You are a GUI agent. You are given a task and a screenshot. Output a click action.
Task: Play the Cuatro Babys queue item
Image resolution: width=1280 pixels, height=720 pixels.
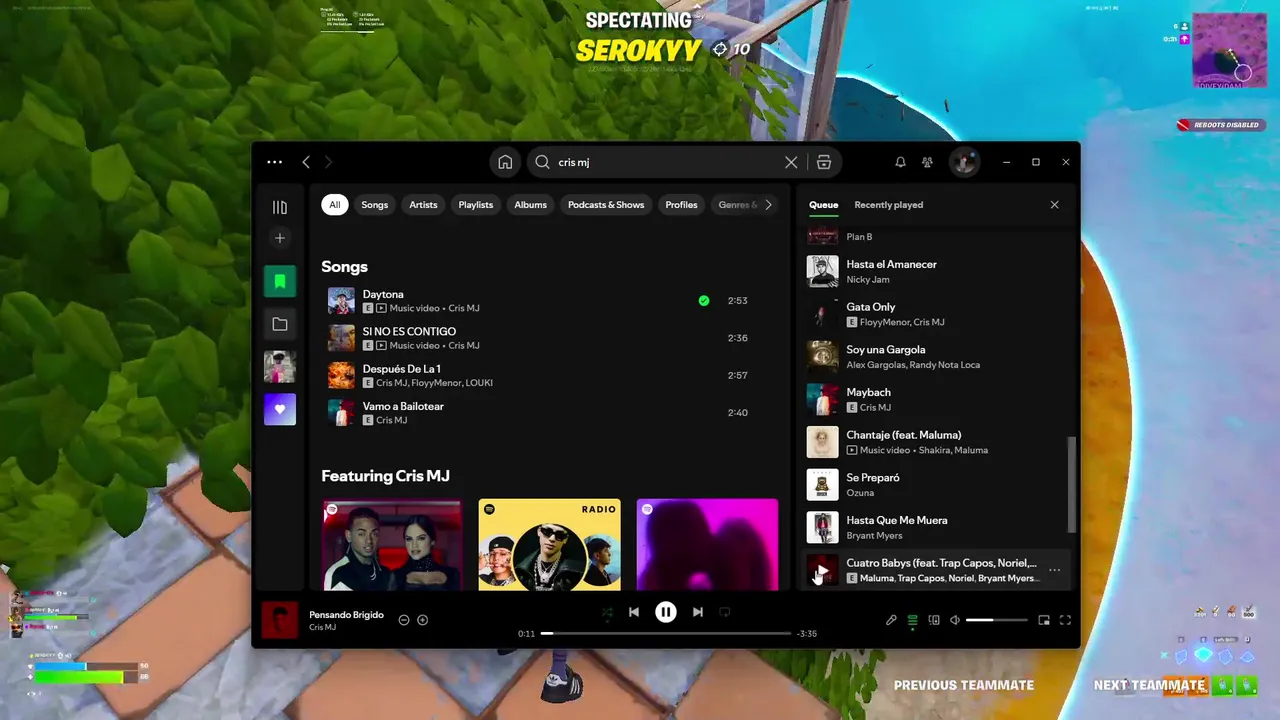point(822,571)
